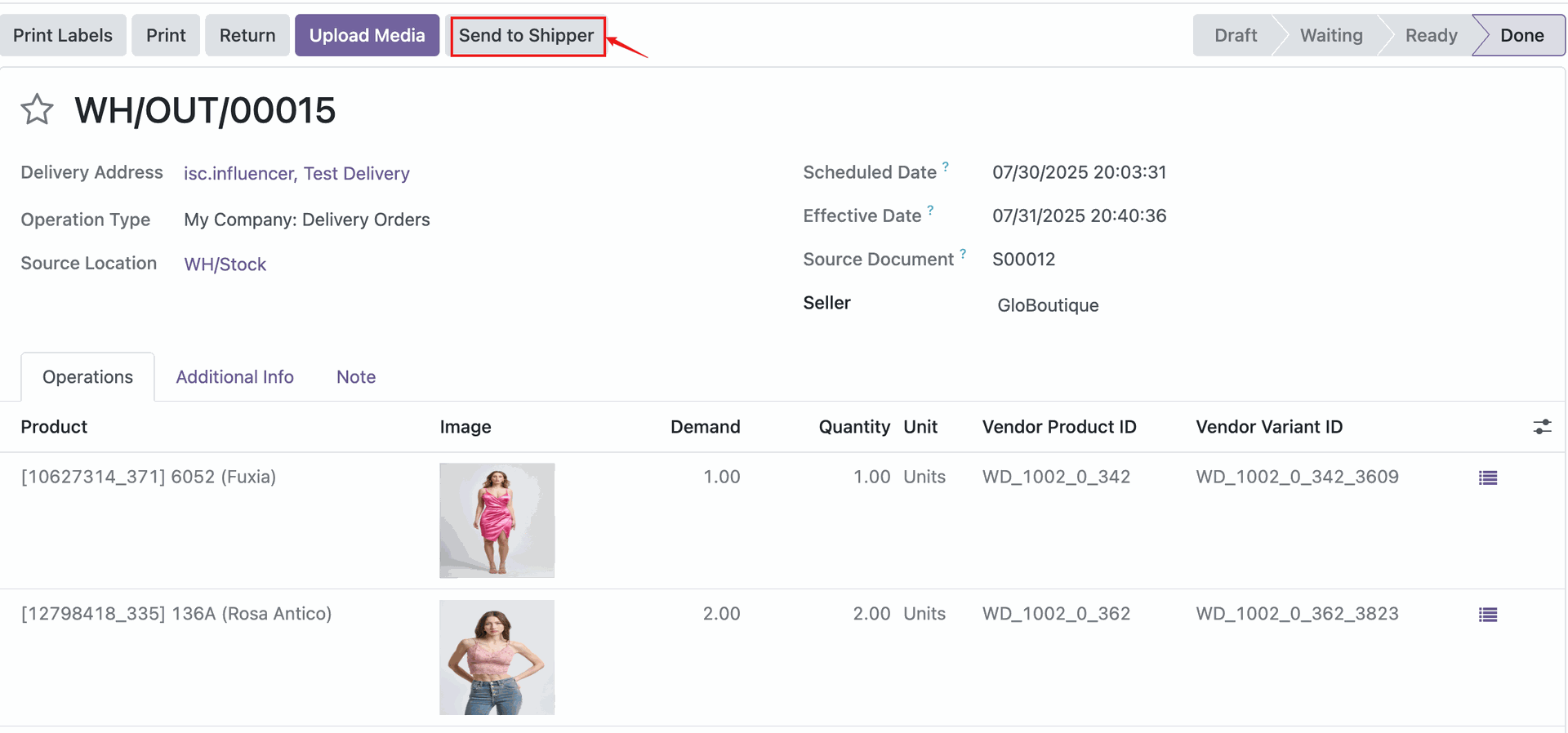1568x733 pixels.
Task: Select the Done status stage
Action: pyautogui.click(x=1521, y=36)
